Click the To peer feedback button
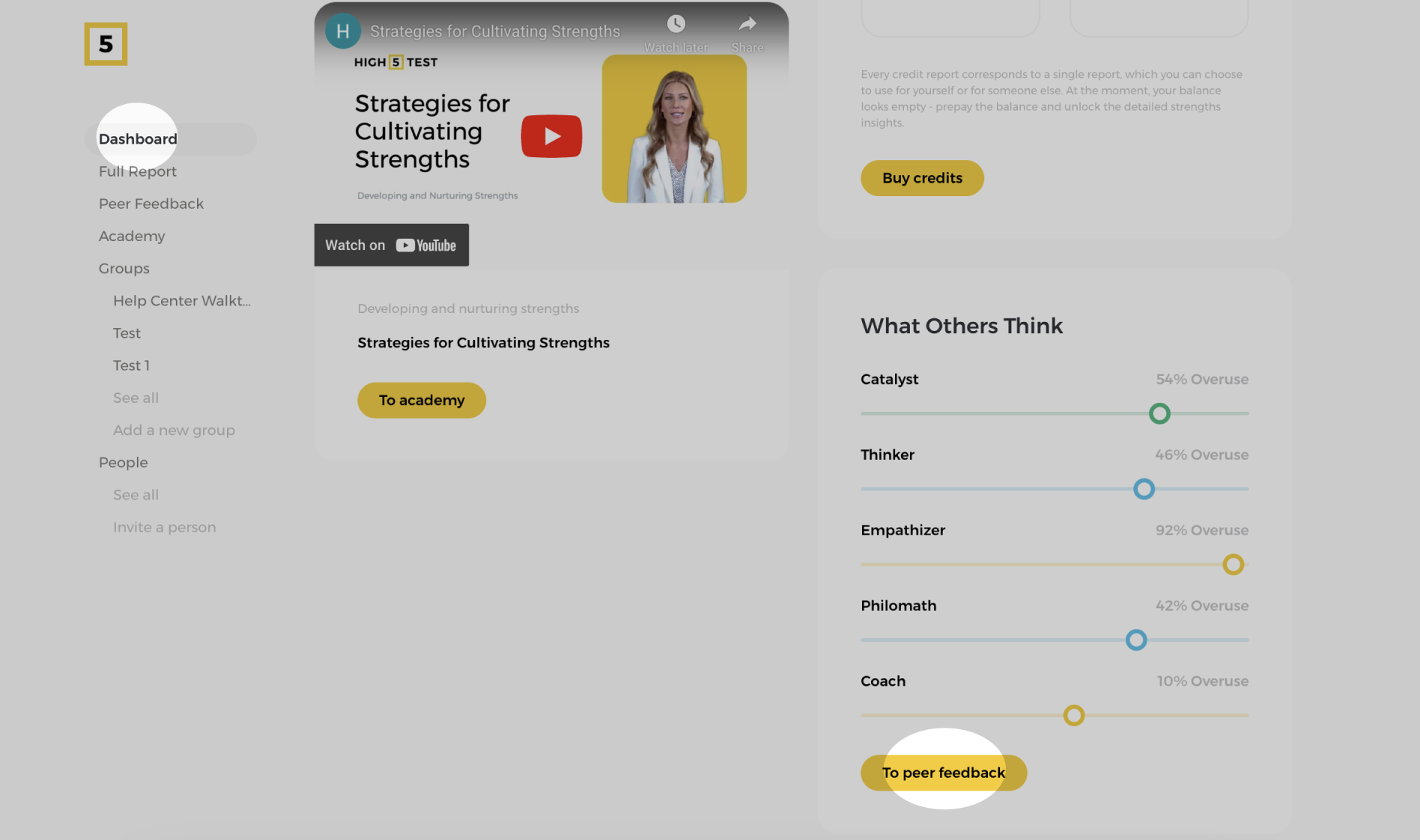 tap(944, 773)
